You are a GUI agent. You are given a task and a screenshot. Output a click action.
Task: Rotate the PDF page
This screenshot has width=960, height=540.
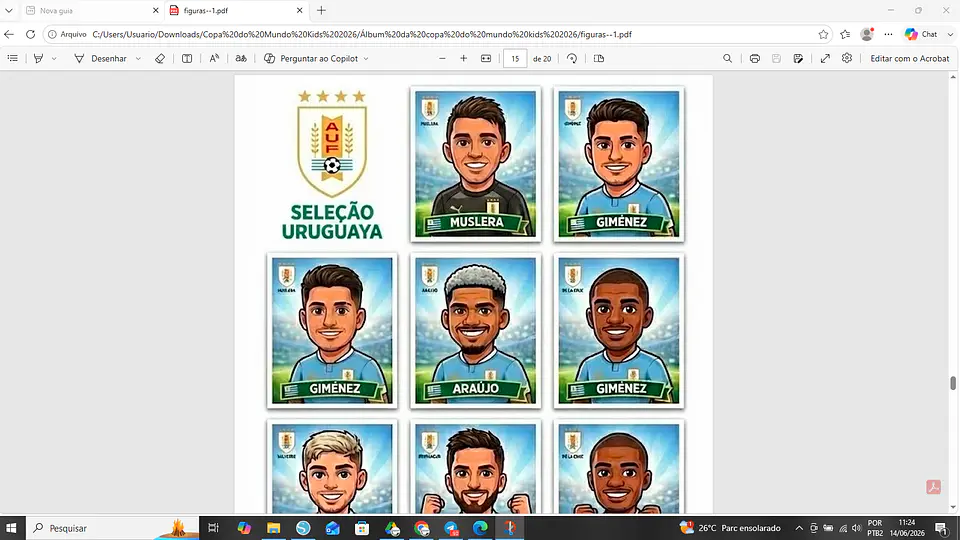coord(571,58)
